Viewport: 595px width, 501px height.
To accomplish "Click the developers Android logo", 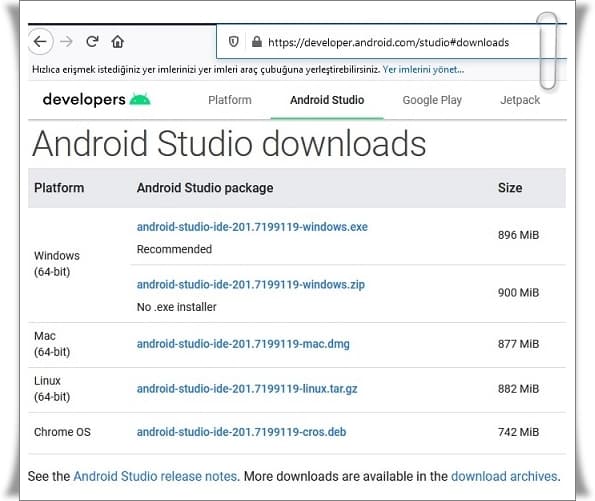I will tap(96, 99).
